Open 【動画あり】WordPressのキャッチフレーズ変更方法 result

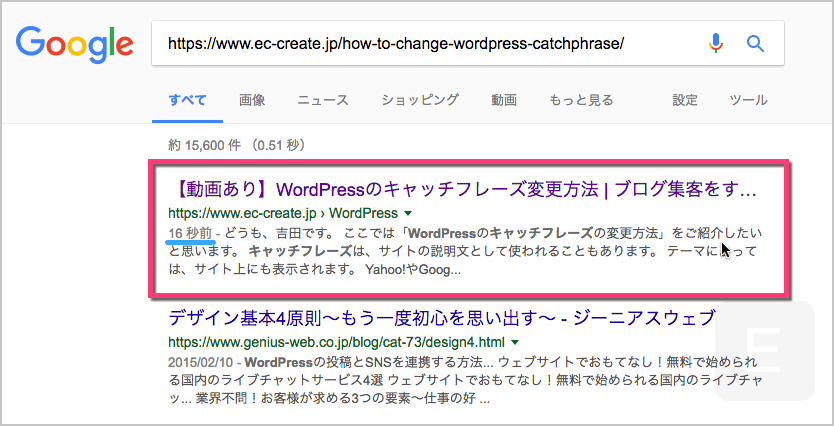(x=465, y=189)
